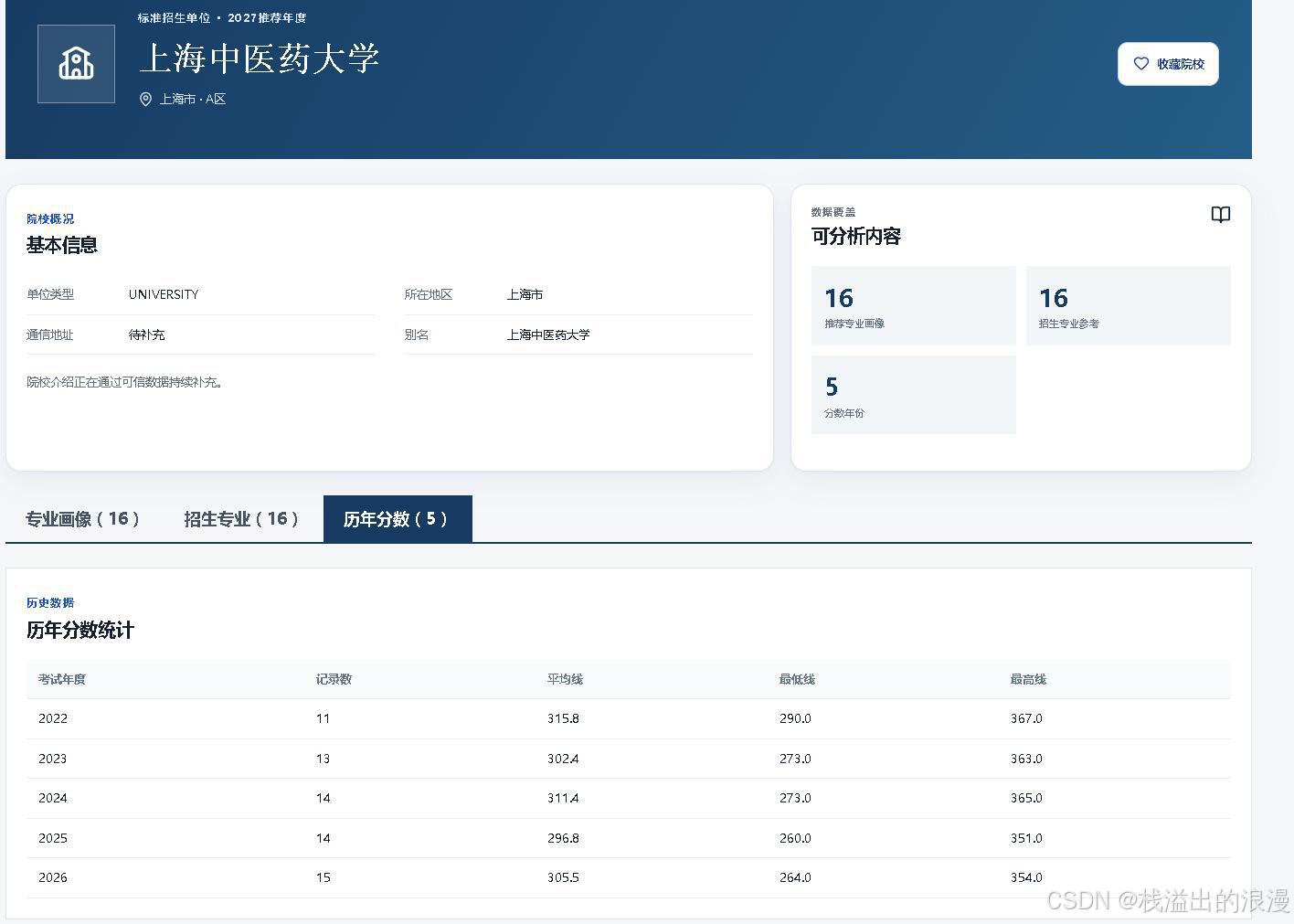Click the 平均线 column header
Image resolution: width=1294 pixels, height=924 pixels.
coord(565,679)
